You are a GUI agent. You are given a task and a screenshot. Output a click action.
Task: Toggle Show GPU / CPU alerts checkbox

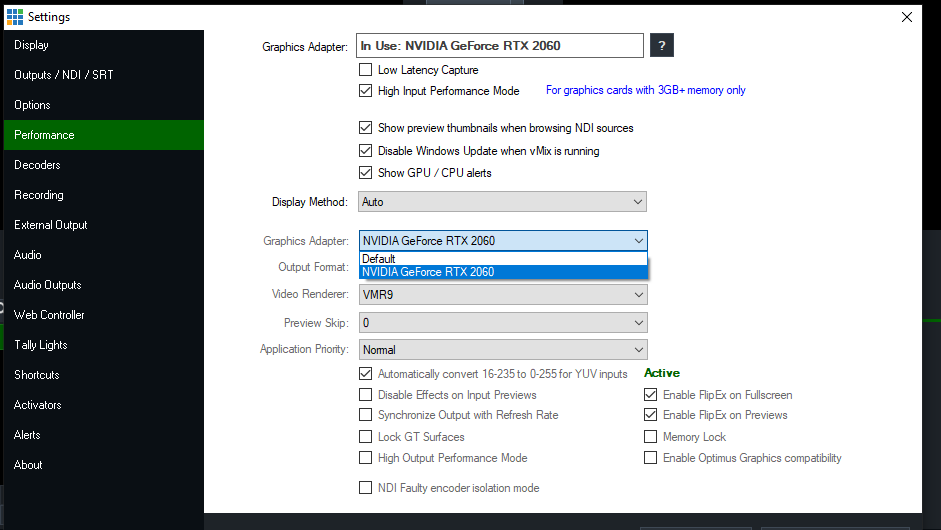click(x=365, y=173)
